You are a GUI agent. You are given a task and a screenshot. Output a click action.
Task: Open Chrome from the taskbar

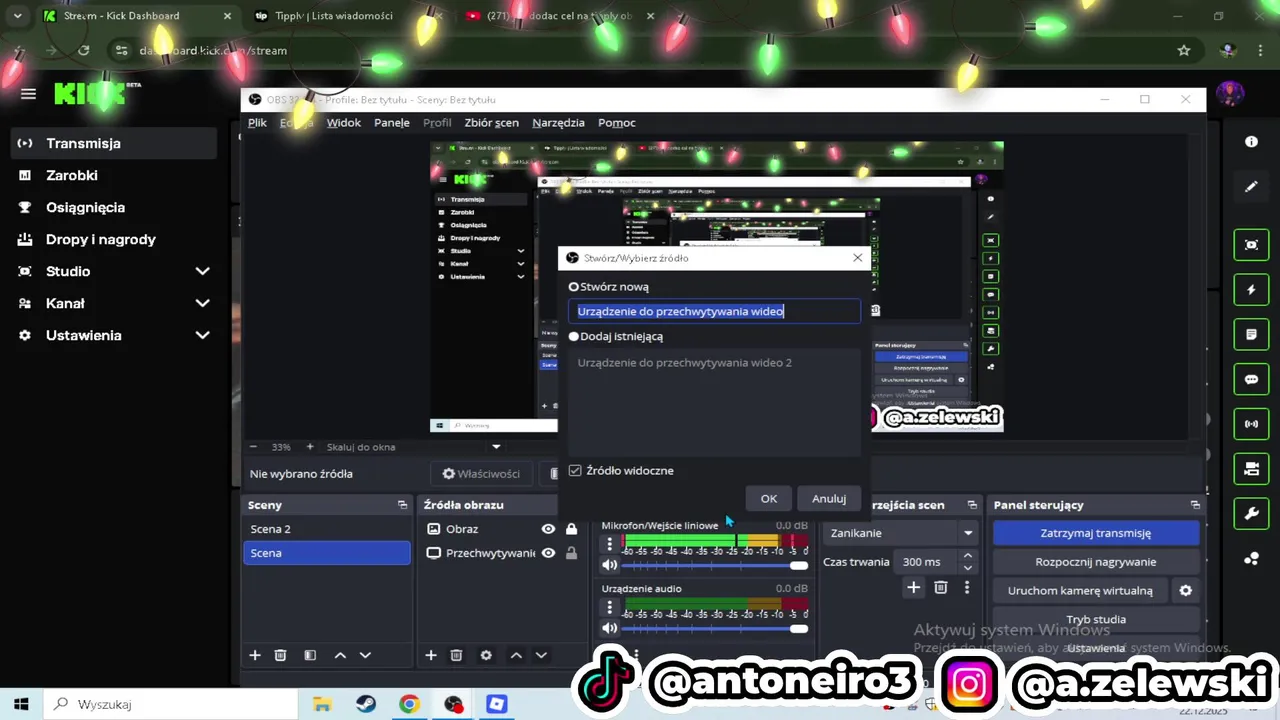coord(409,704)
